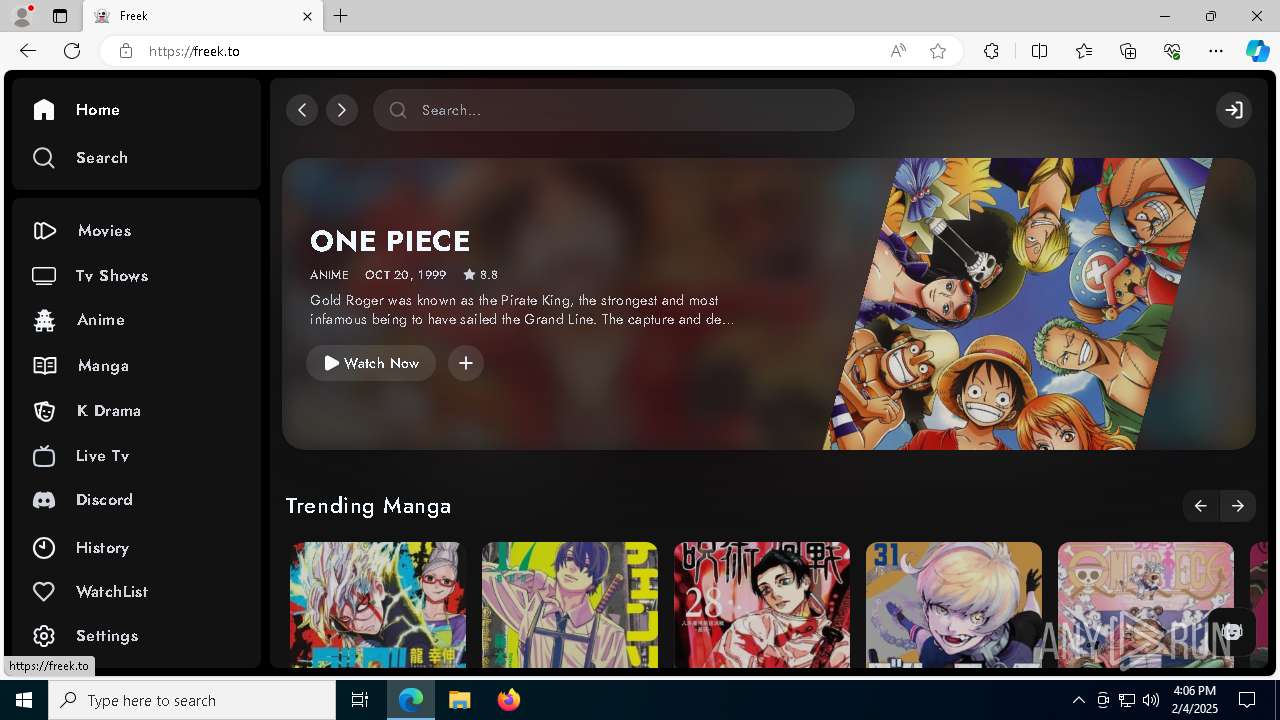Enable Split screen in Edge
Screen dimensions: 1280x720
coord(1039,51)
